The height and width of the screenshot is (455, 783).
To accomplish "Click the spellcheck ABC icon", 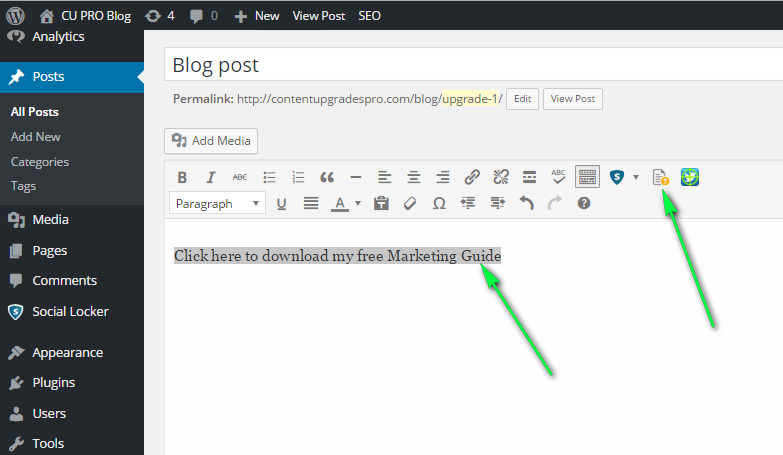I will coord(558,177).
